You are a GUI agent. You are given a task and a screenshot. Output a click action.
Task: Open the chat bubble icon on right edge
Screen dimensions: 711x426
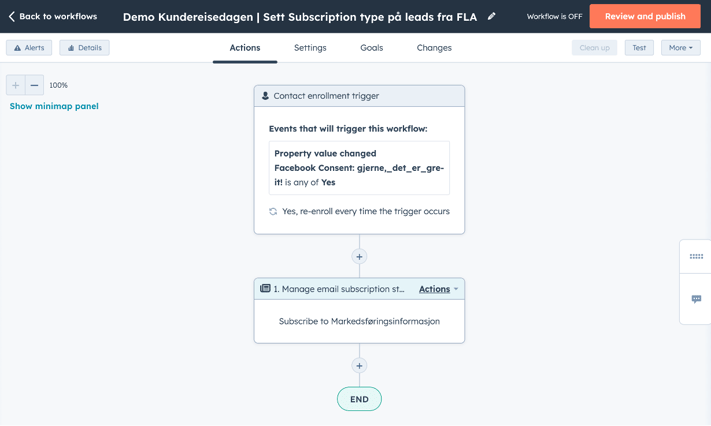click(x=696, y=299)
